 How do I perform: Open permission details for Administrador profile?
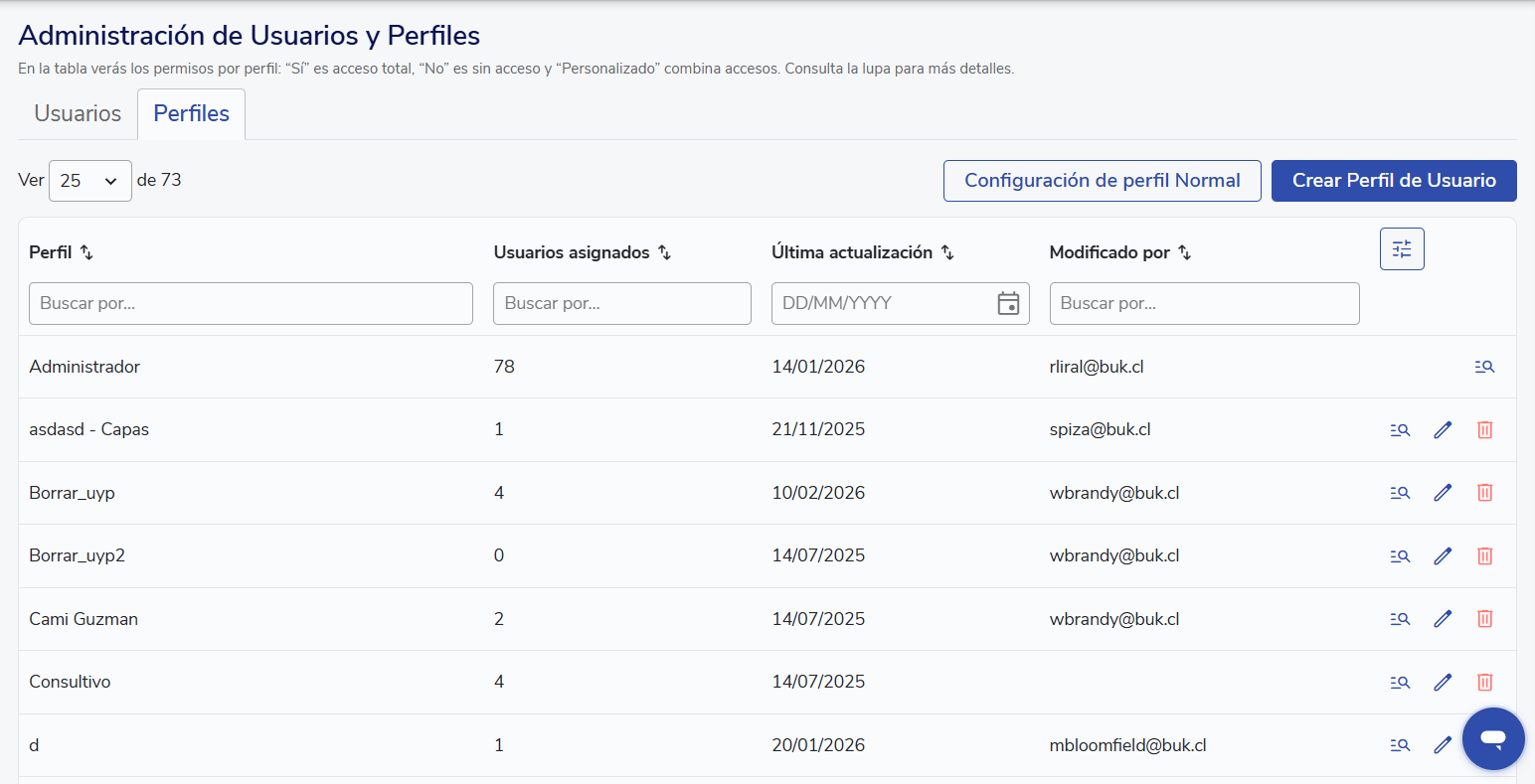(1484, 367)
